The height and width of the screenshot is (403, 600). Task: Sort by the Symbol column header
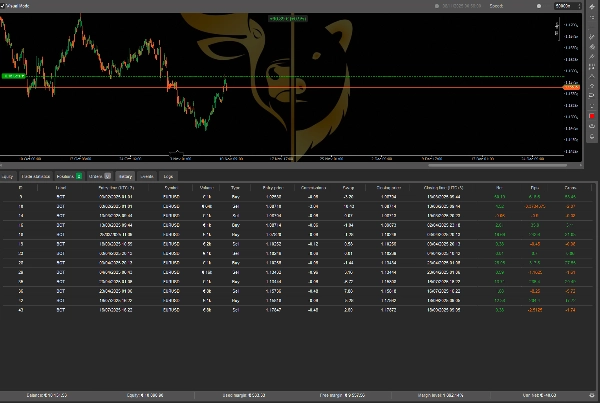click(x=171, y=188)
